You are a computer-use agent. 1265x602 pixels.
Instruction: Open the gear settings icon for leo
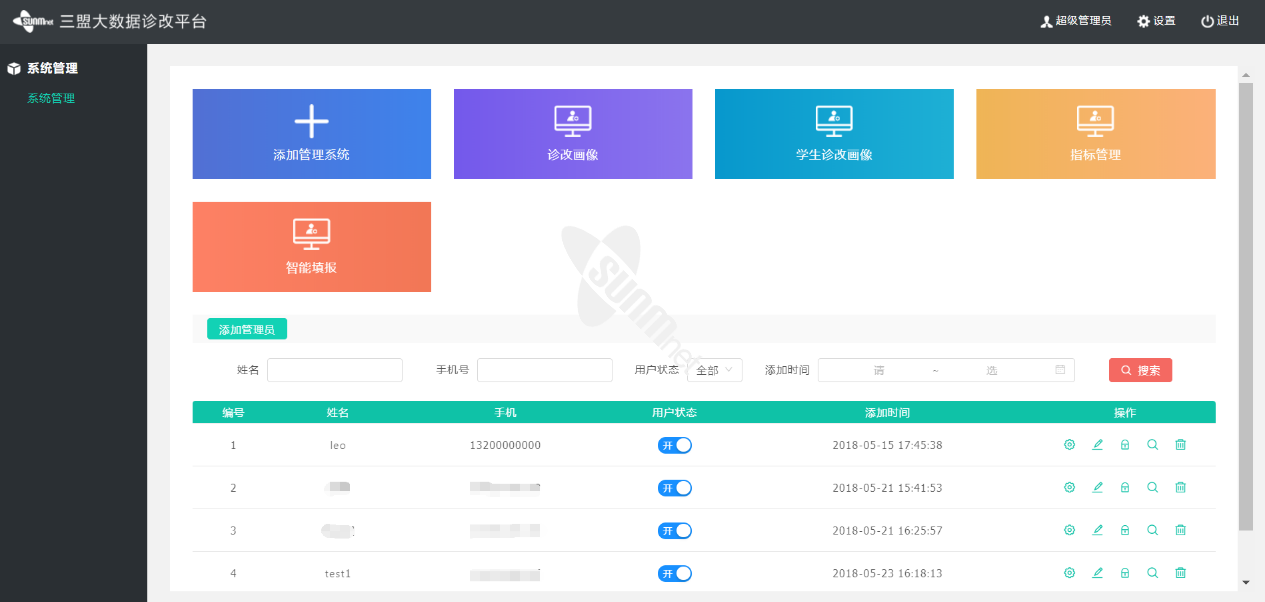click(1069, 445)
